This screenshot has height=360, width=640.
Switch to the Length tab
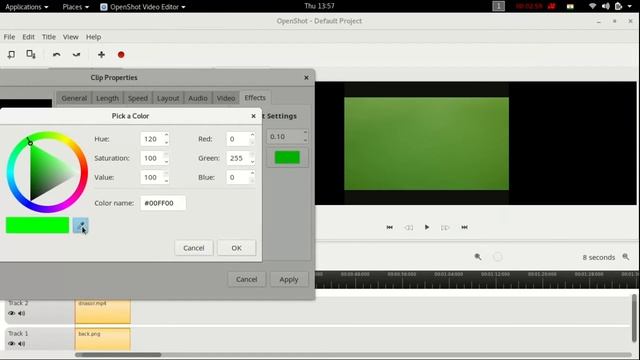coord(107,98)
